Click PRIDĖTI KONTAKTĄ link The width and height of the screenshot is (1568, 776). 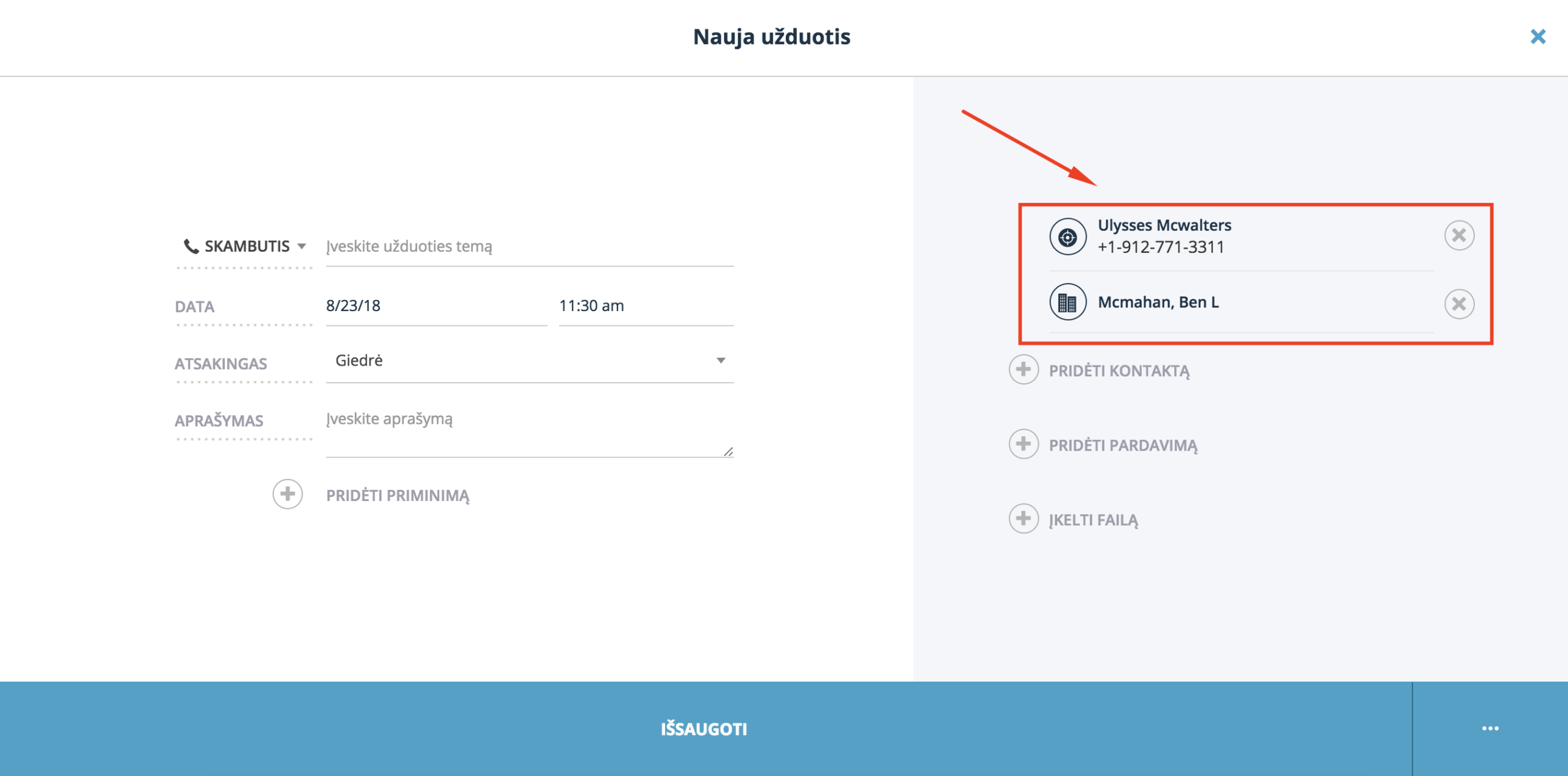click(1119, 371)
